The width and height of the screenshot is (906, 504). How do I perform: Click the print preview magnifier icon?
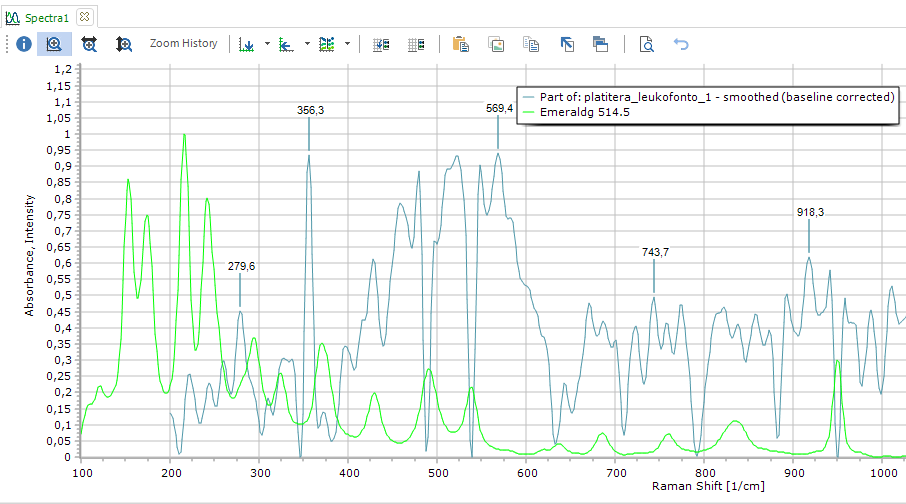coord(647,44)
